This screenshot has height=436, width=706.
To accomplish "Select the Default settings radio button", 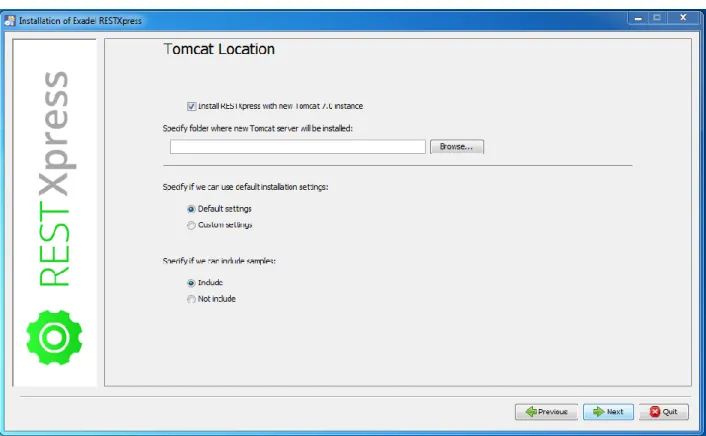I will (191, 209).
